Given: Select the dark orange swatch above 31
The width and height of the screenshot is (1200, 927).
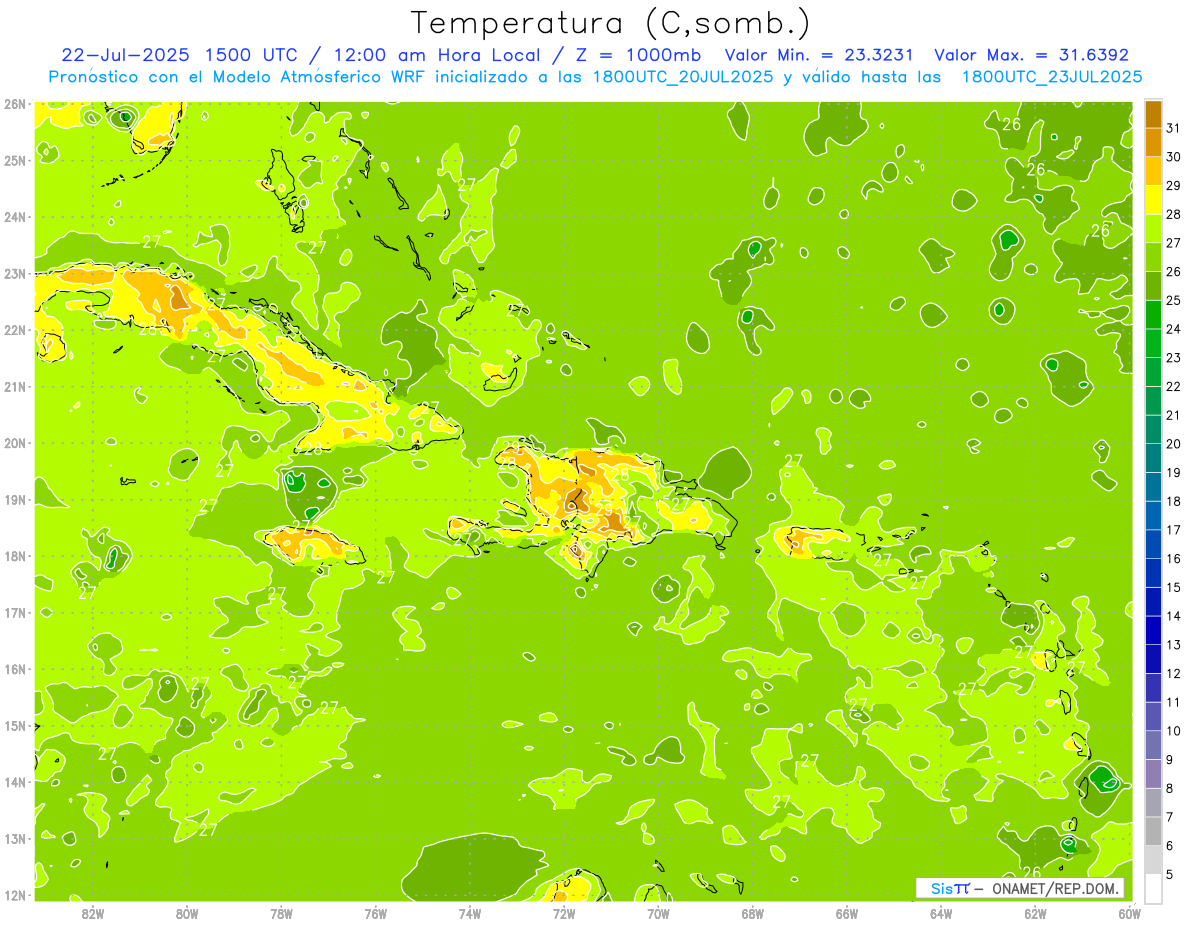Looking at the screenshot, I should click(x=1153, y=115).
